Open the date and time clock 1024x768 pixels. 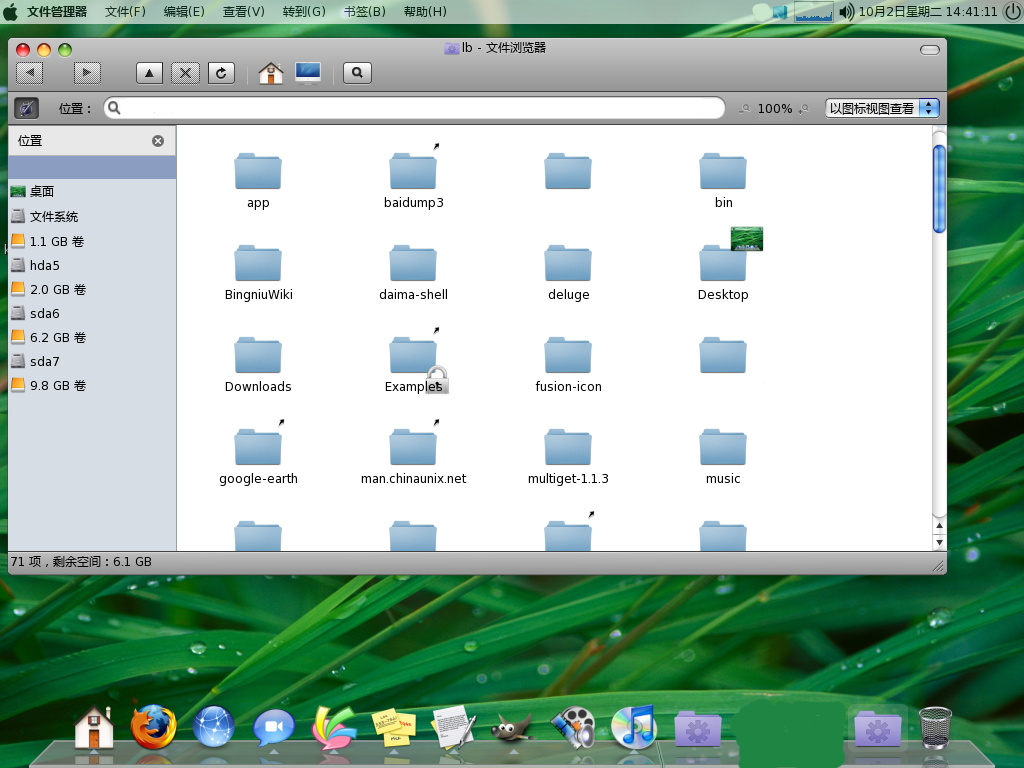pyautogui.click(x=928, y=12)
